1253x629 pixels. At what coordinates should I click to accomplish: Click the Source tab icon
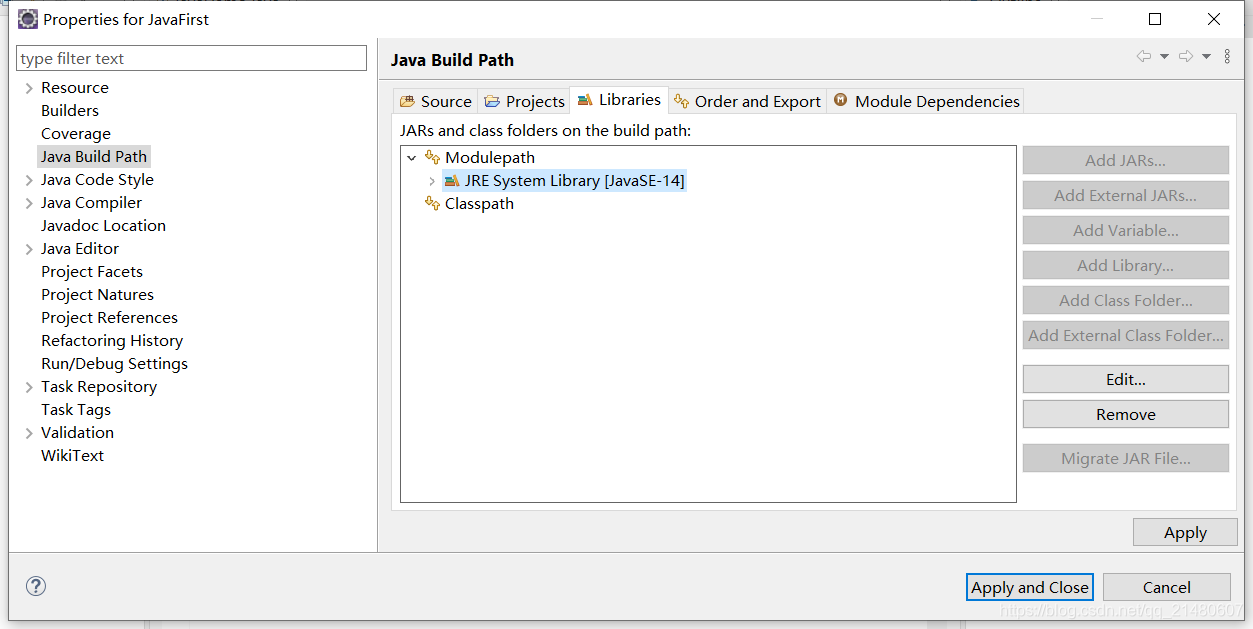[x=407, y=101]
